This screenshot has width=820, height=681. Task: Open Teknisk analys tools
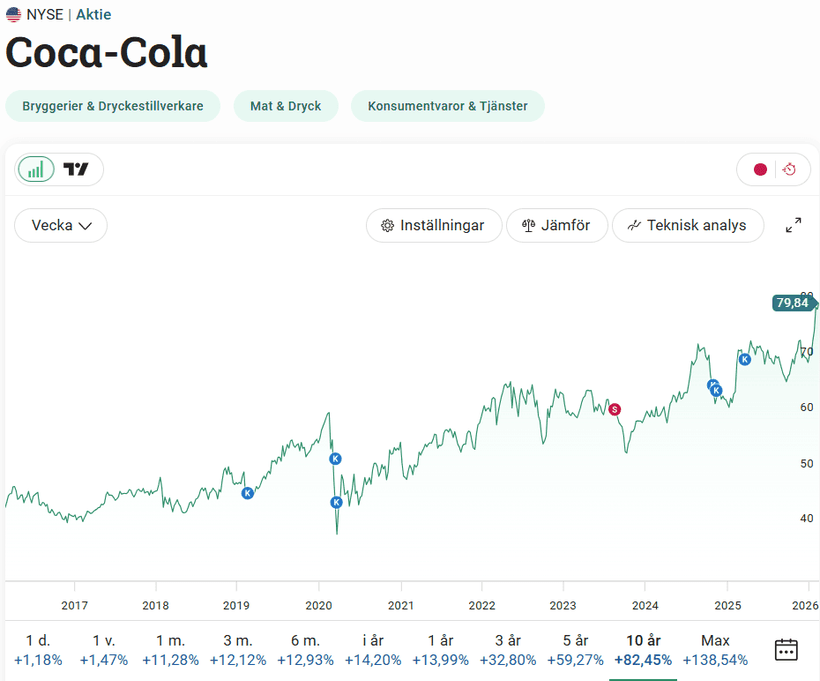click(x=686, y=225)
